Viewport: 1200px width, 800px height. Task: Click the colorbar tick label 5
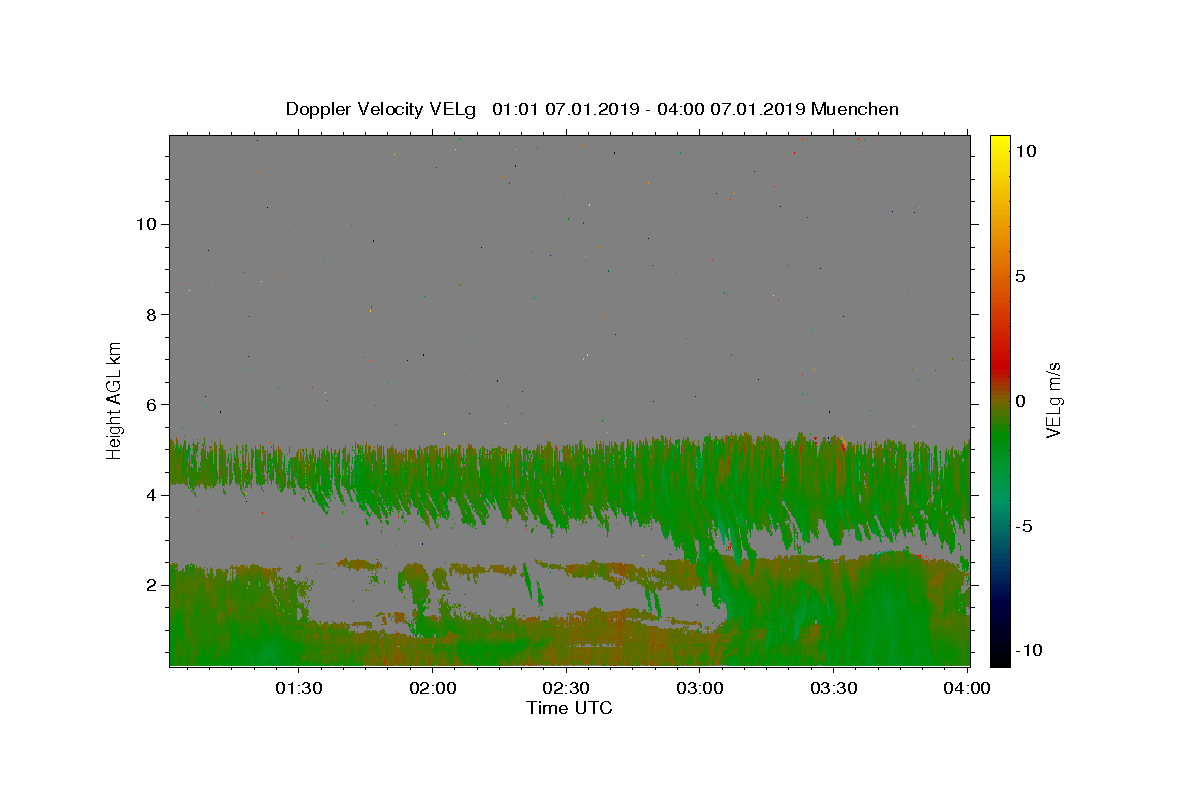click(x=1020, y=276)
